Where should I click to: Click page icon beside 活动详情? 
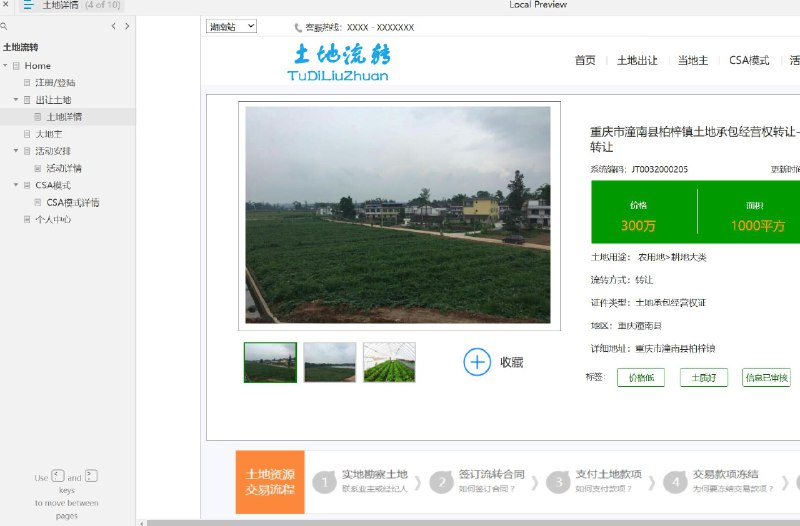pyautogui.click(x=38, y=168)
